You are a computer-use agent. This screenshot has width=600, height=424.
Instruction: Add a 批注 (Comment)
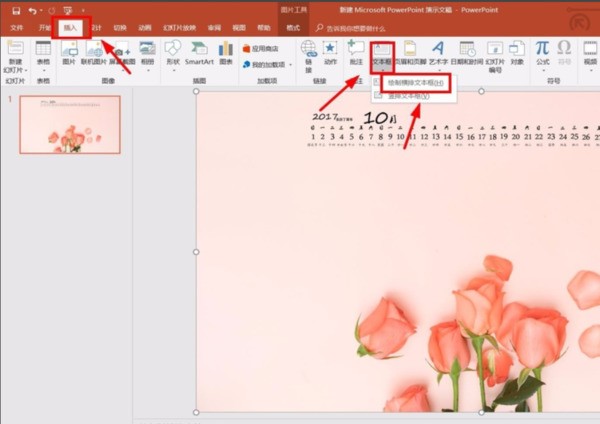coord(356,53)
